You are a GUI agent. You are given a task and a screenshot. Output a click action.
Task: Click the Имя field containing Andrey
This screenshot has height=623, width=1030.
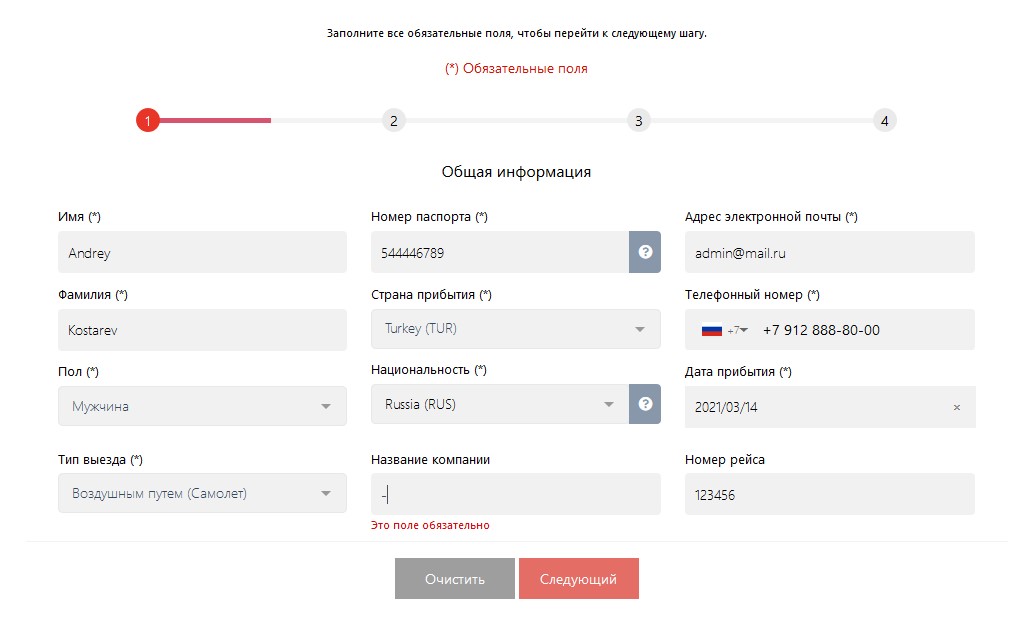202,253
